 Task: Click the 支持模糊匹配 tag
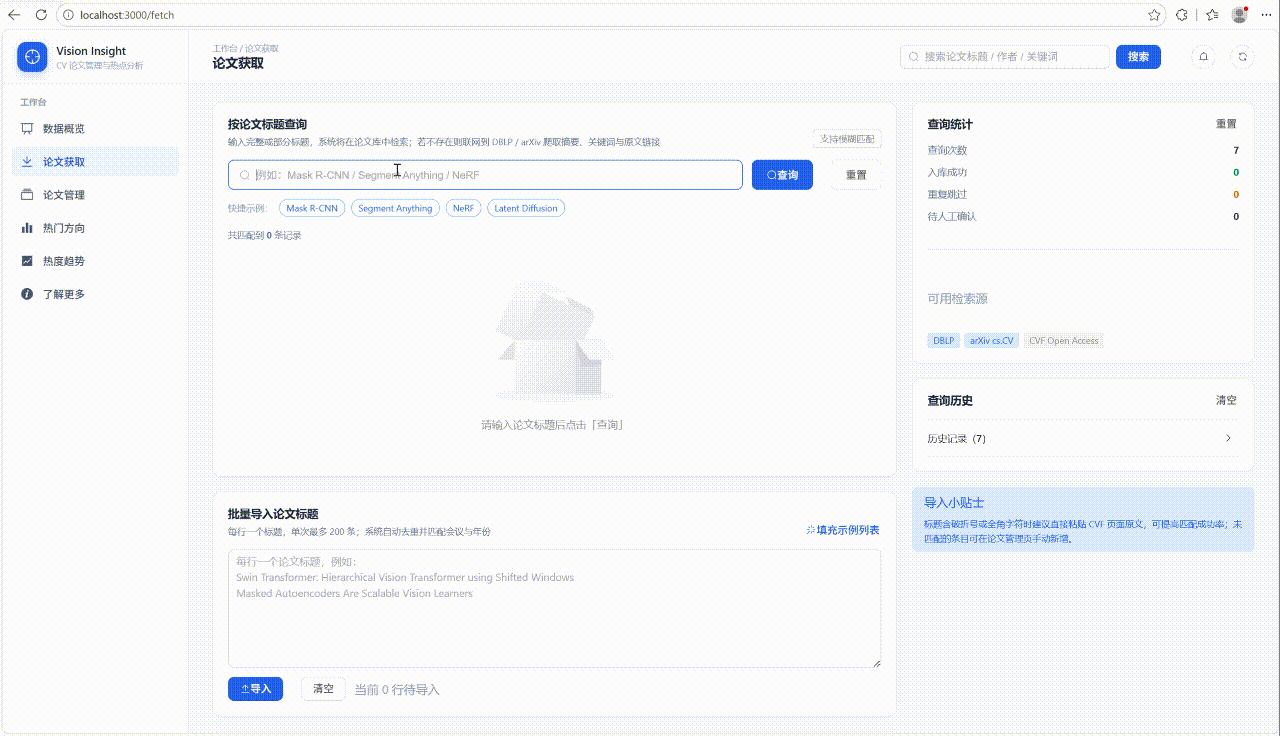click(847, 139)
